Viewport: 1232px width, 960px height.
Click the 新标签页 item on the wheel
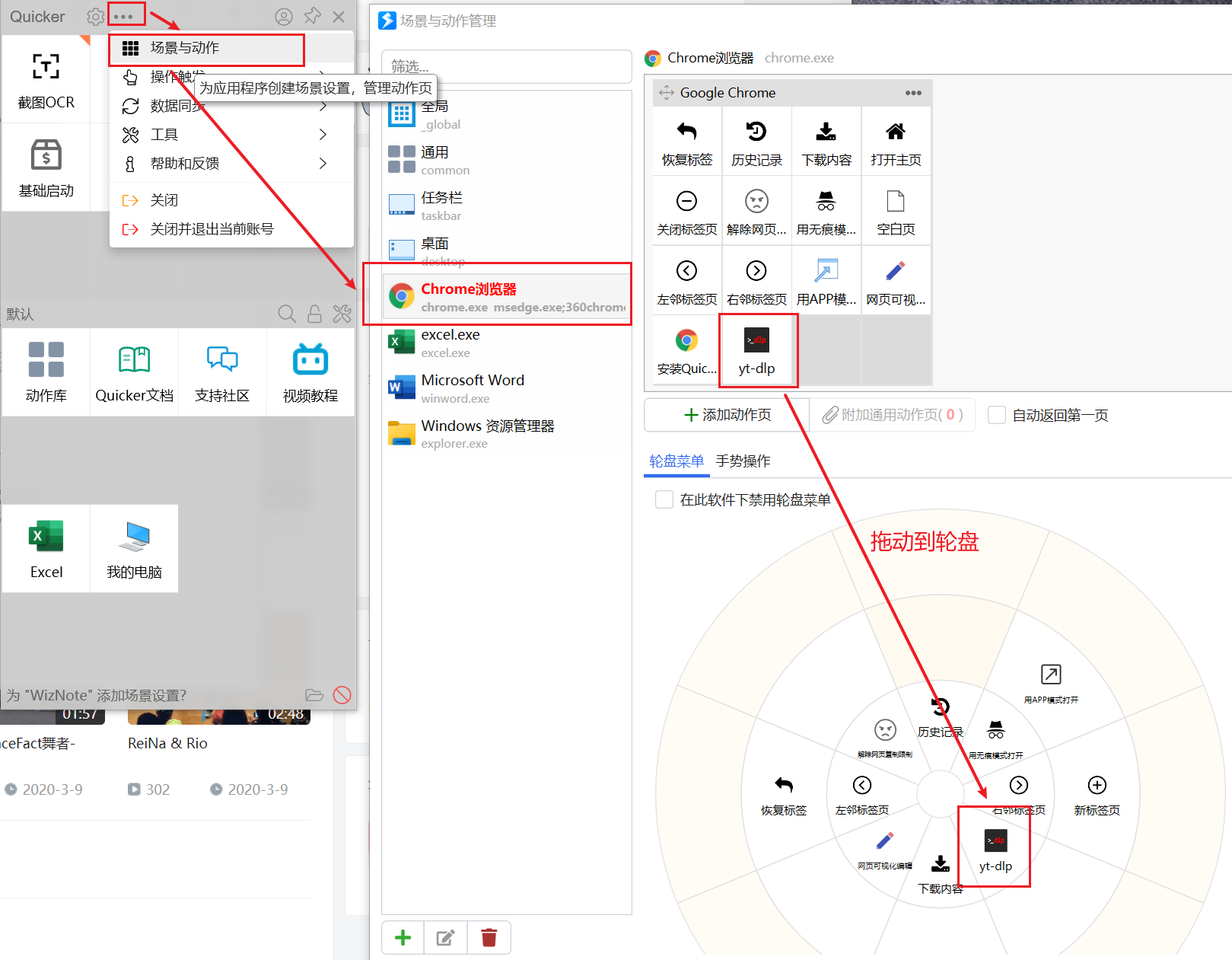[1097, 795]
